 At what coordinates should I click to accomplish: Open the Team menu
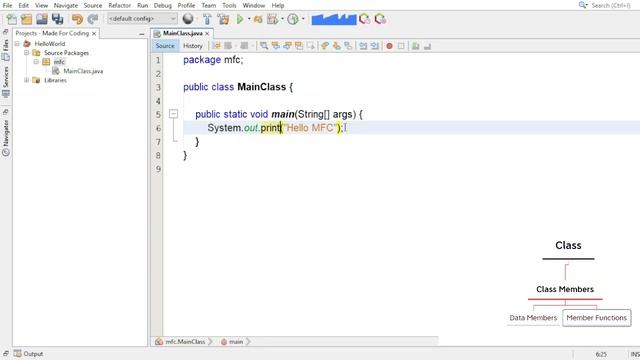tap(209, 5)
